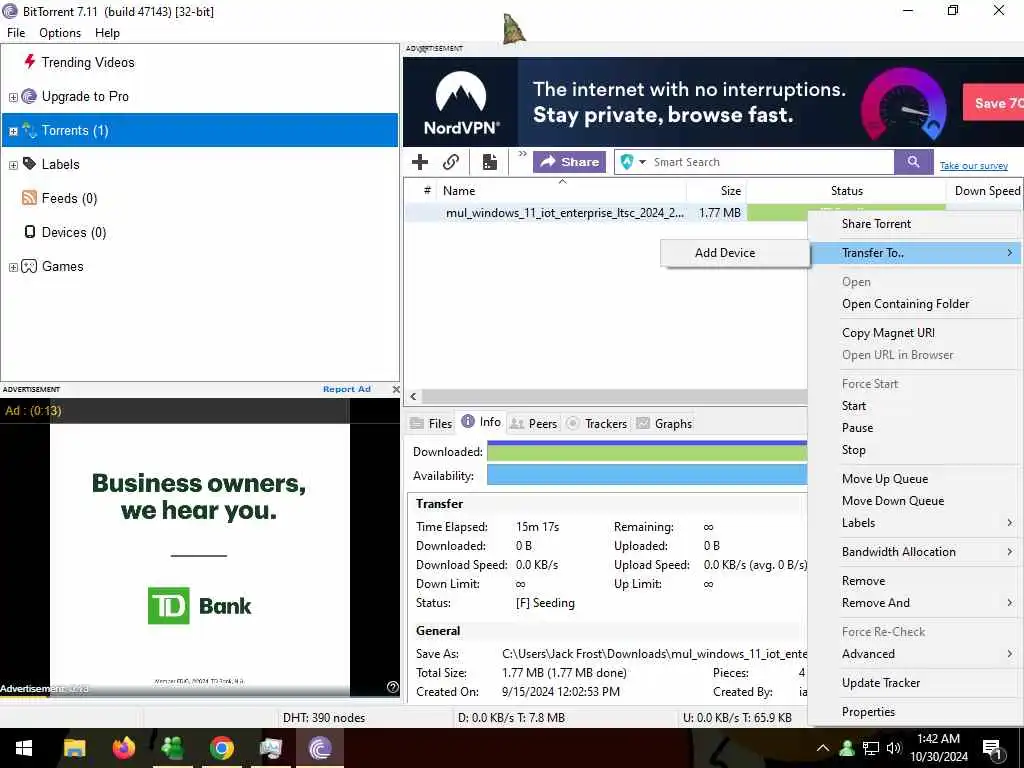Viewport: 1024px width, 768px height.
Task: Switch to the Info tab
Action: [481, 422]
